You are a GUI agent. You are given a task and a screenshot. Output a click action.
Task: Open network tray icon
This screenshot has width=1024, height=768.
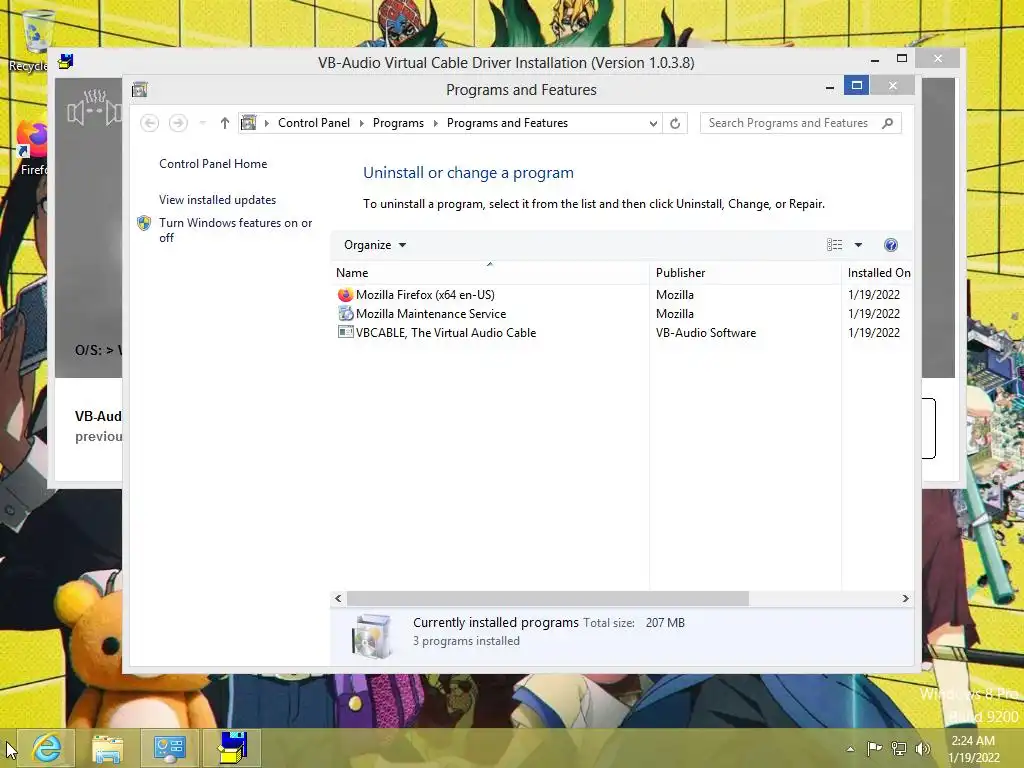pos(899,749)
